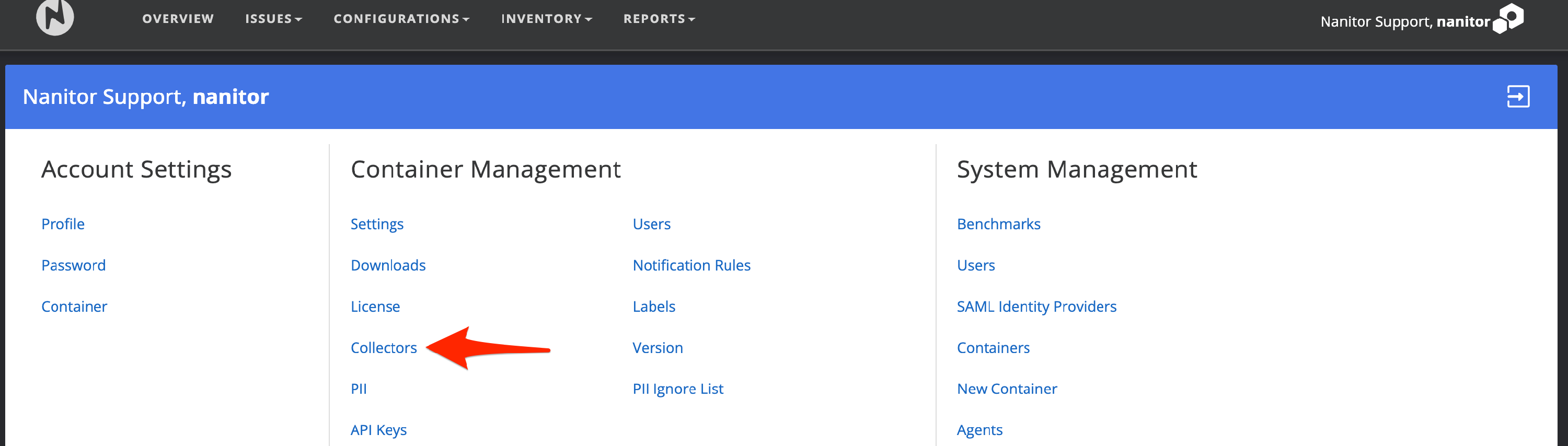Image resolution: width=1568 pixels, height=446 pixels.
Task: Open the API Keys page
Action: [378, 430]
